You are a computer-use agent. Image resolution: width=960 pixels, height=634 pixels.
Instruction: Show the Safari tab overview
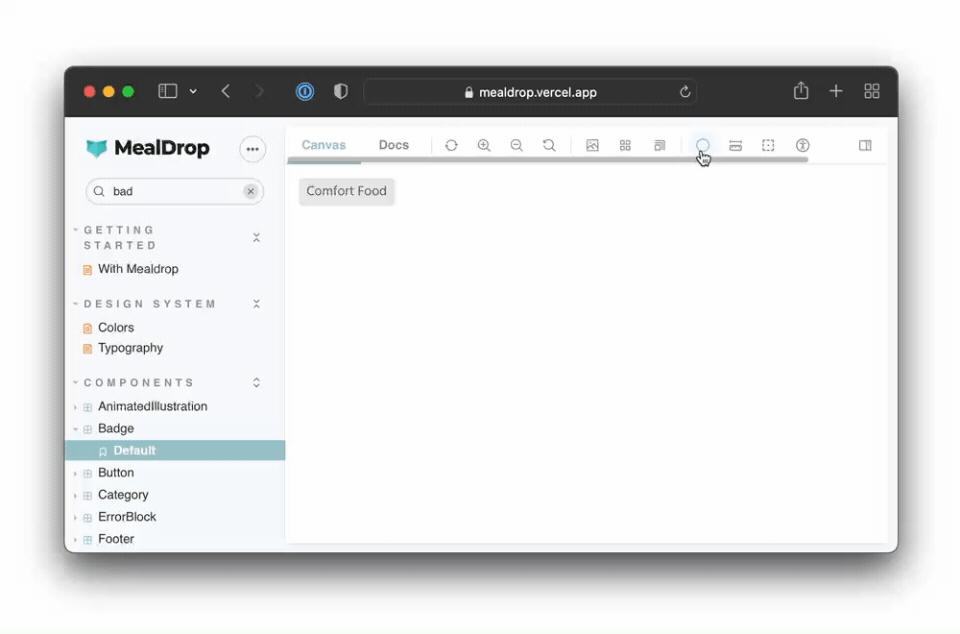point(871,91)
